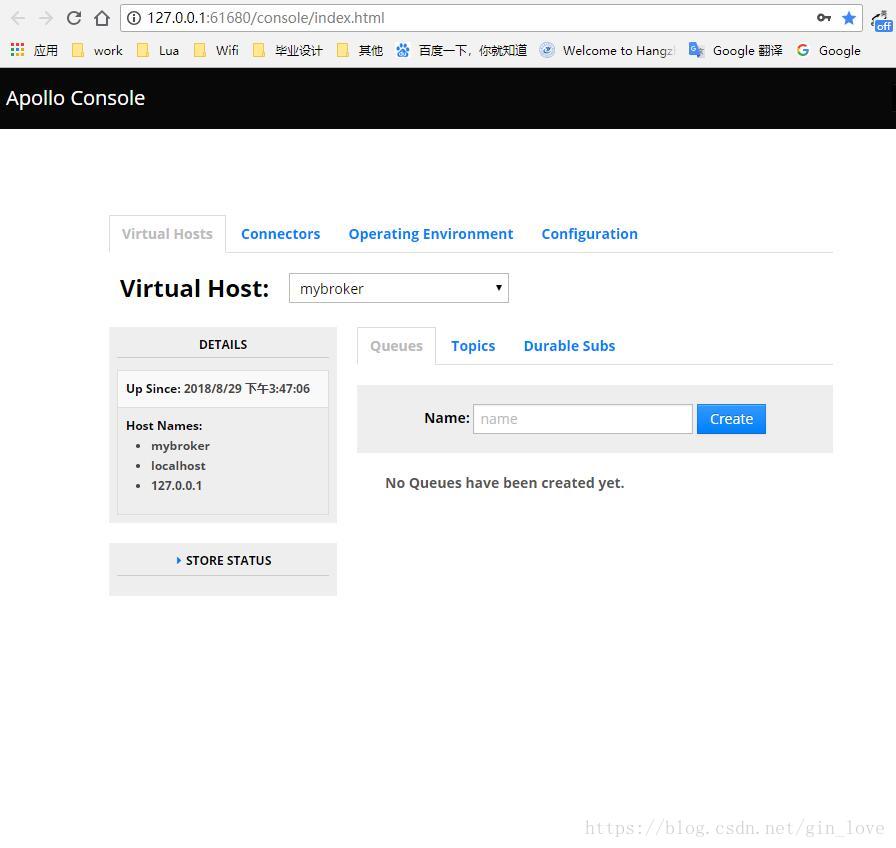
Task: Select the Queues tab
Action: (397, 346)
